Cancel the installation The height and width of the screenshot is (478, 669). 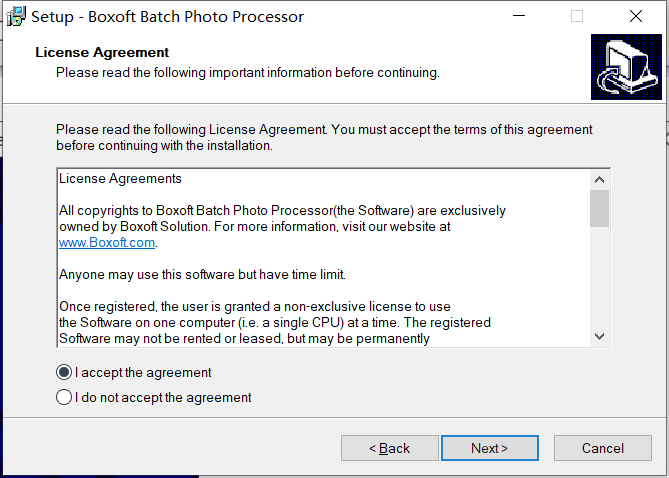click(x=603, y=448)
